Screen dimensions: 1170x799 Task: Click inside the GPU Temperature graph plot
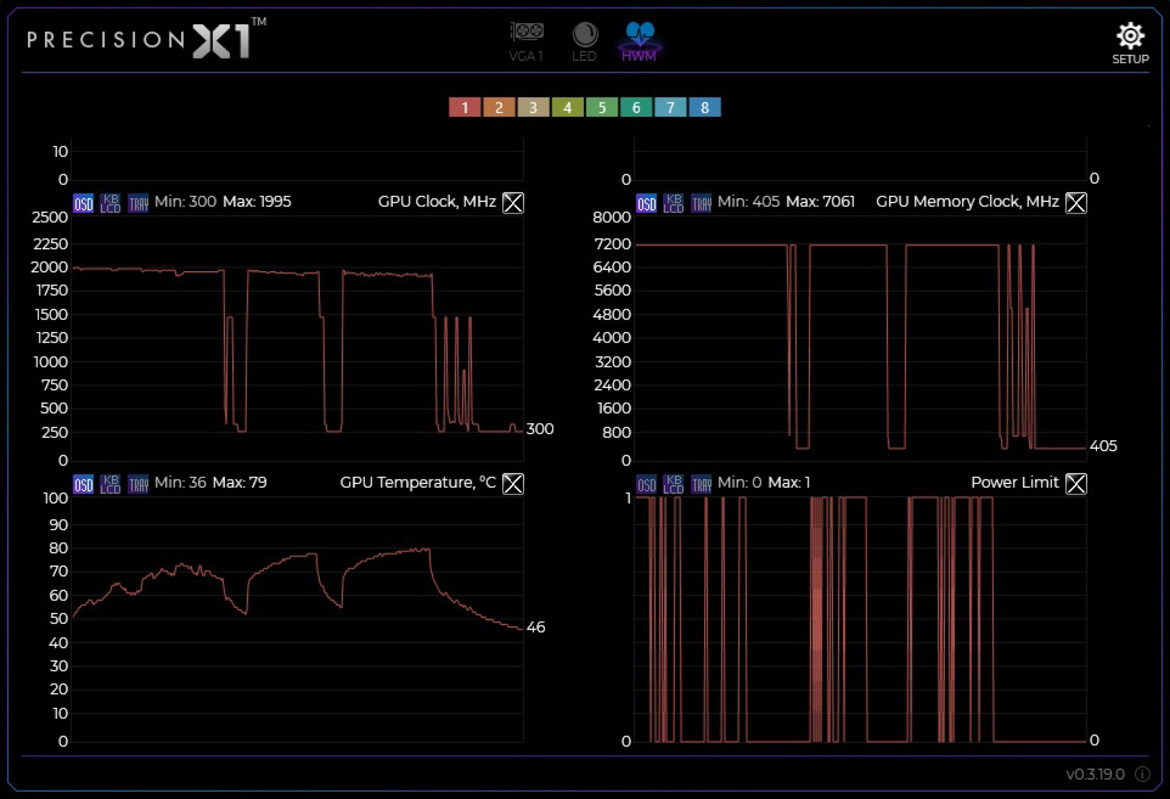pos(298,619)
